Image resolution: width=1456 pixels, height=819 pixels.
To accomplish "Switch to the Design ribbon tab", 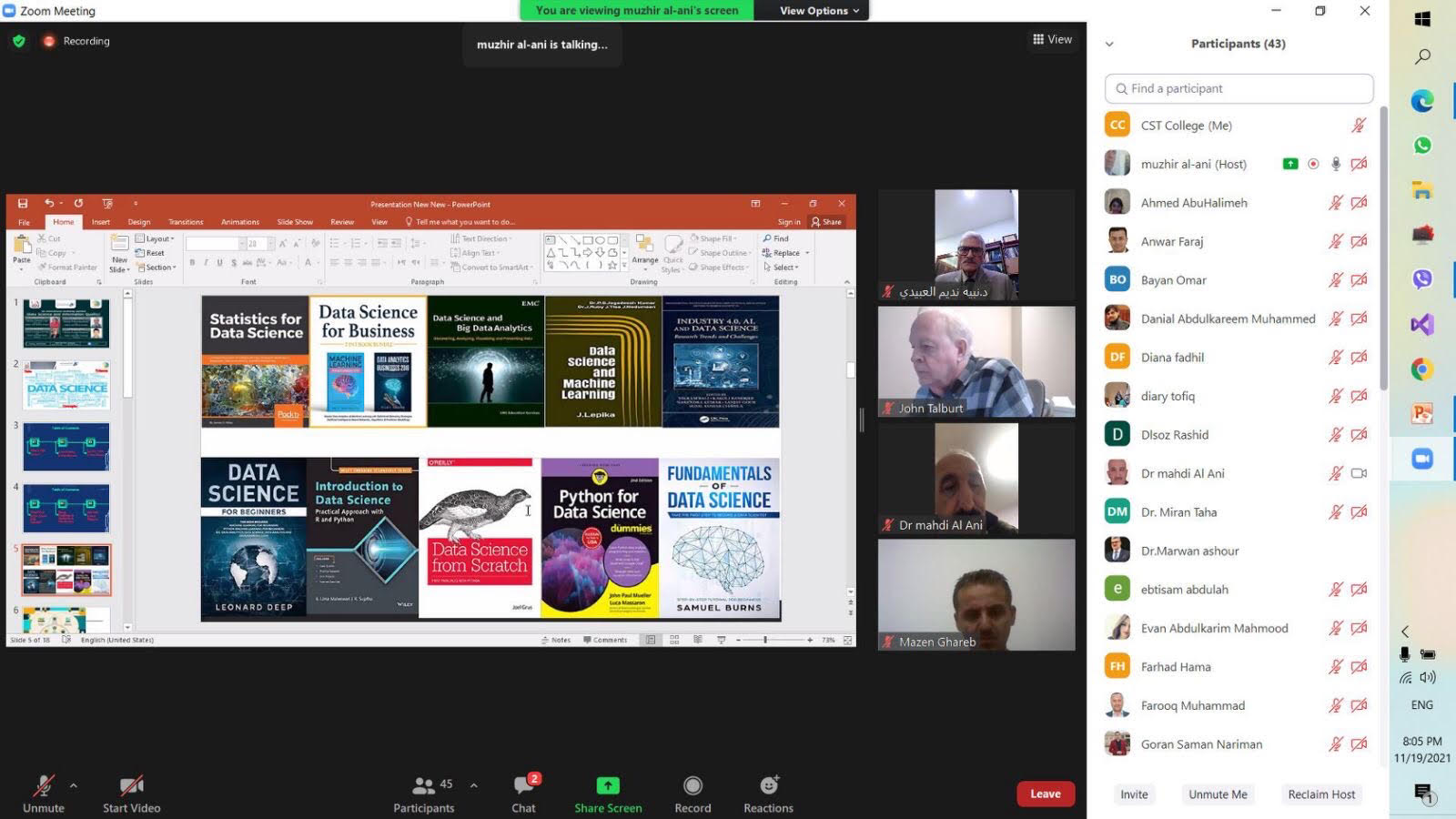I will tap(139, 222).
